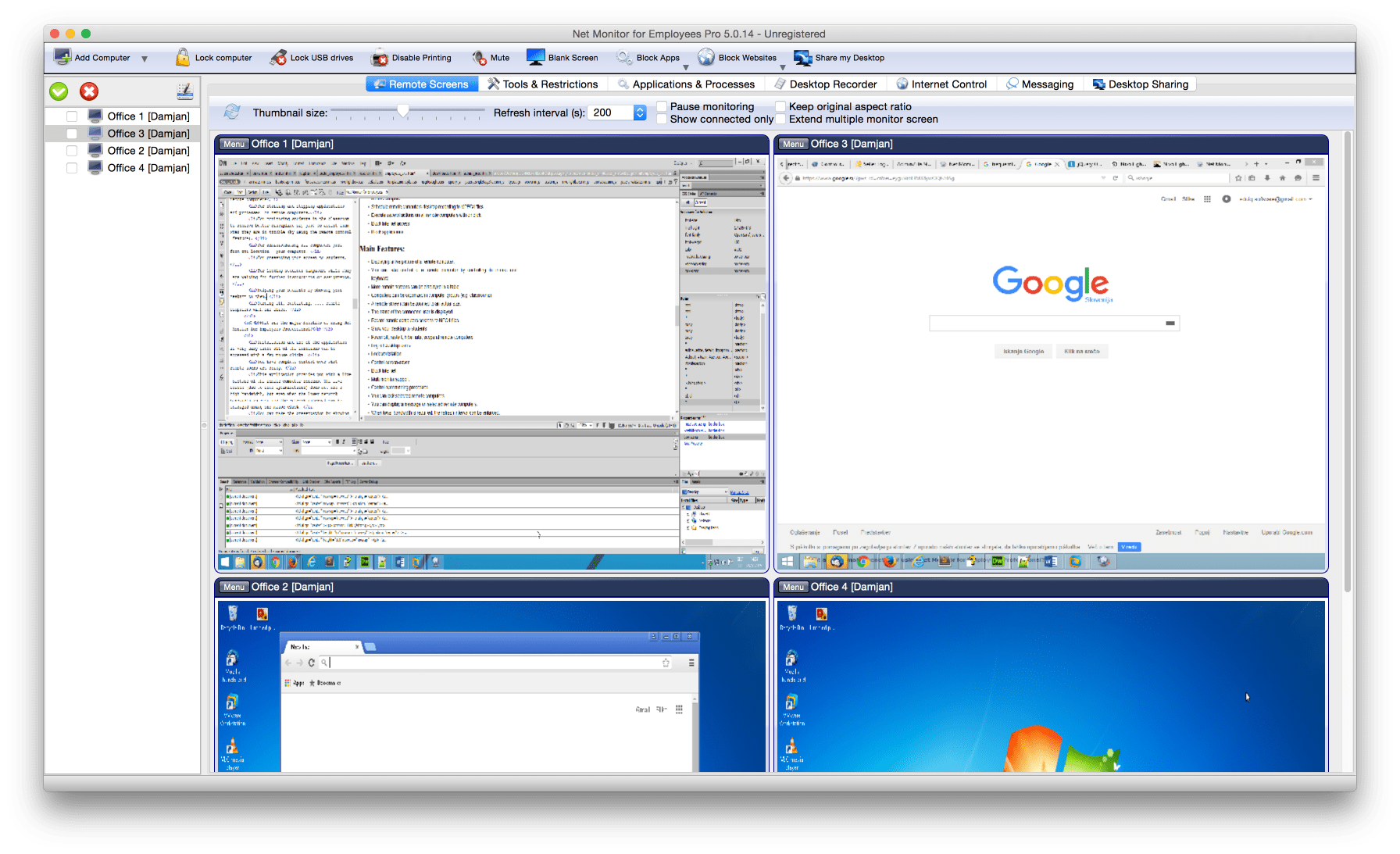Screen dimensions: 1400x854
Task: Open the Add Computer dropdown arrow
Action: [145, 59]
